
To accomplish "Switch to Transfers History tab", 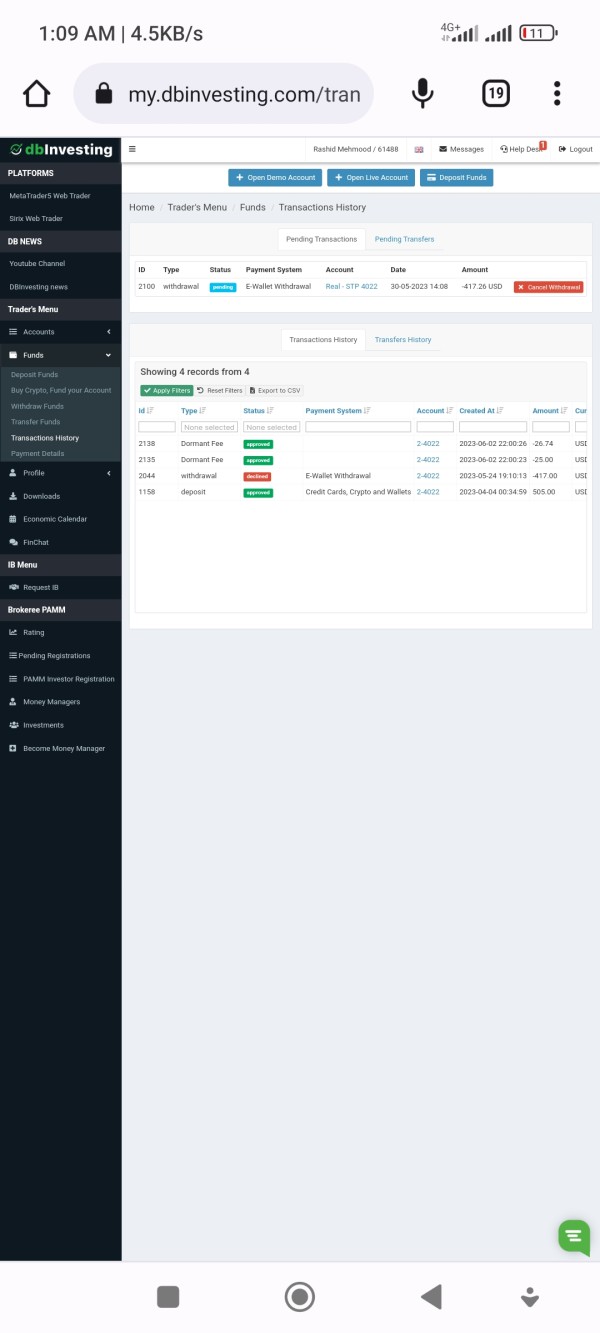I will pos(403,339).
